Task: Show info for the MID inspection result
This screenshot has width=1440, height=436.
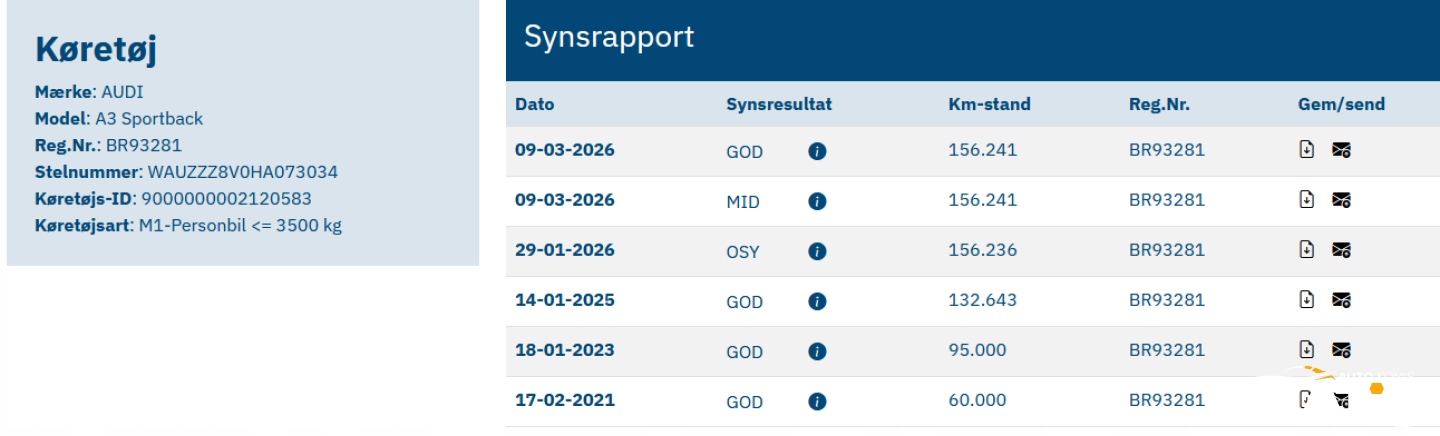Action: point(817,202)
